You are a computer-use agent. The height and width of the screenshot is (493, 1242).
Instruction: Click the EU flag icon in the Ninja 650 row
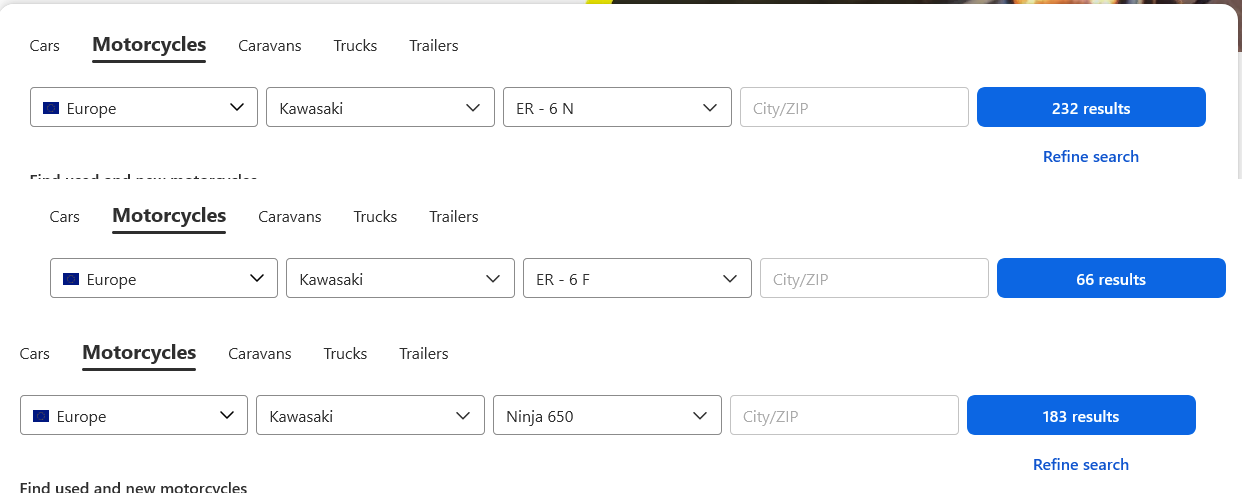click(41, 416)
